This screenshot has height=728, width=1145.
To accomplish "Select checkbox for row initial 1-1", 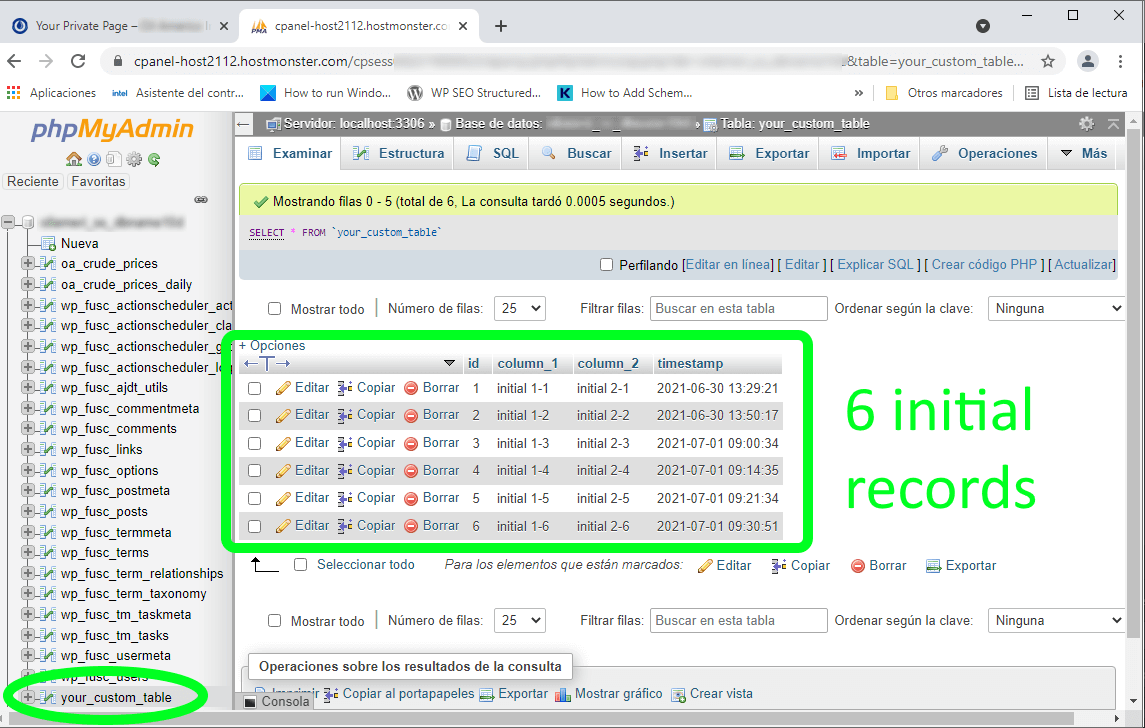I will coord(254,388).
